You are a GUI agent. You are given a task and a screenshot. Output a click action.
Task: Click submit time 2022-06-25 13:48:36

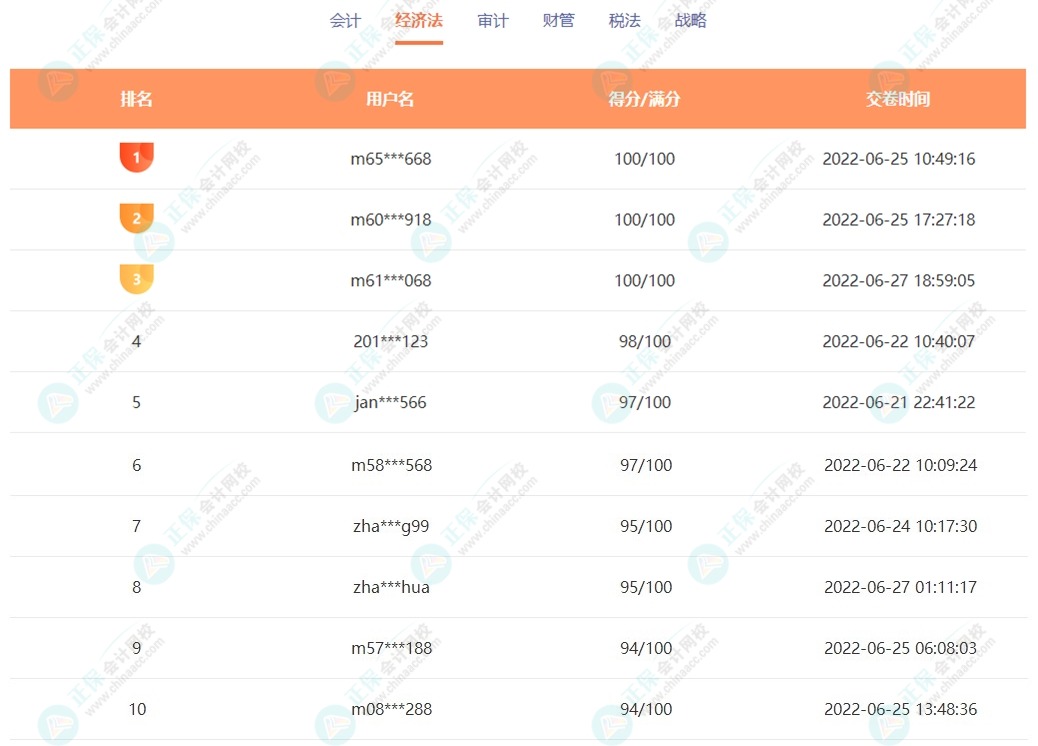pyautogui.click(x=900, y=709)
